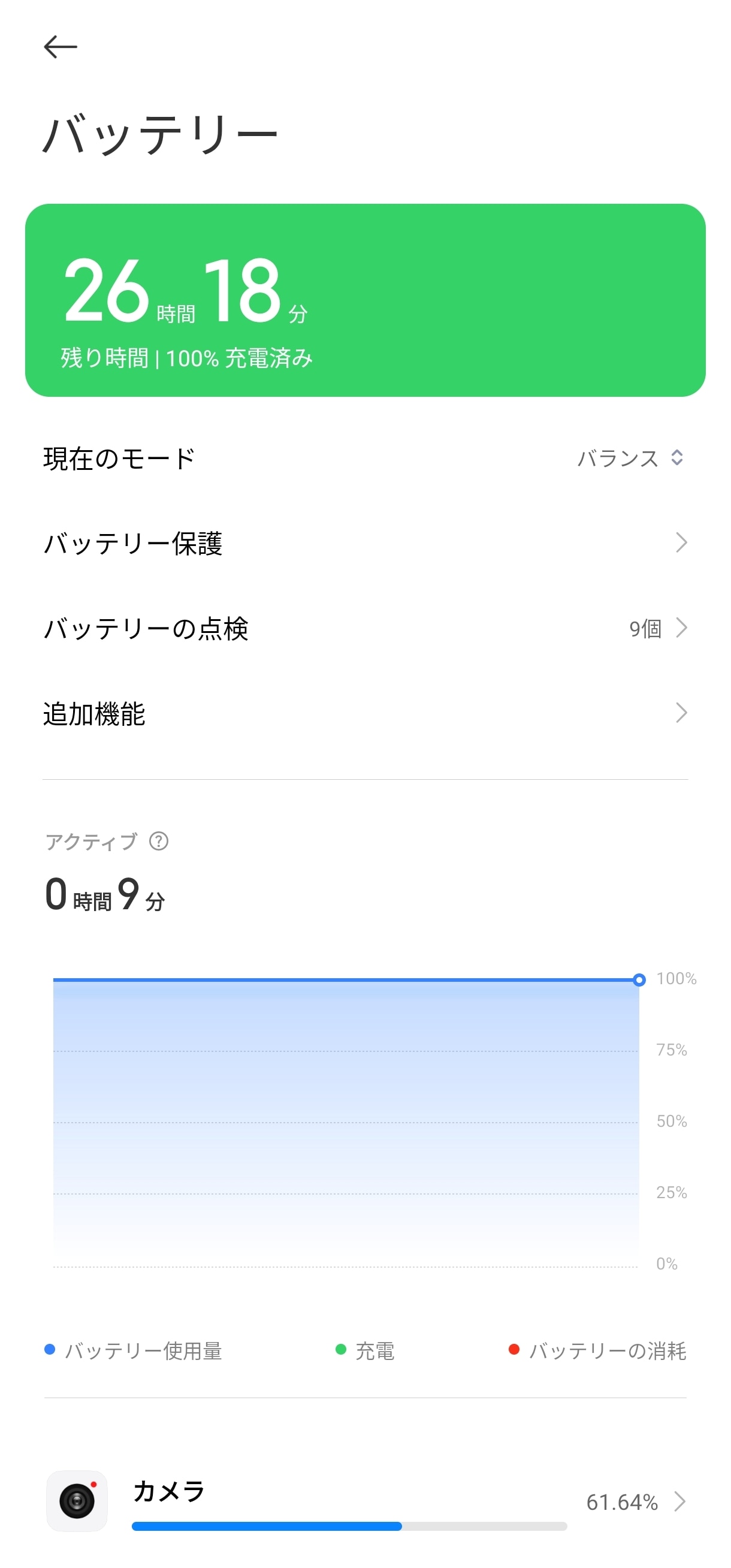The height and width of the screenshot is (1568, 731).
Task: Tap the green remaining time card
Action: pos(365,300)
